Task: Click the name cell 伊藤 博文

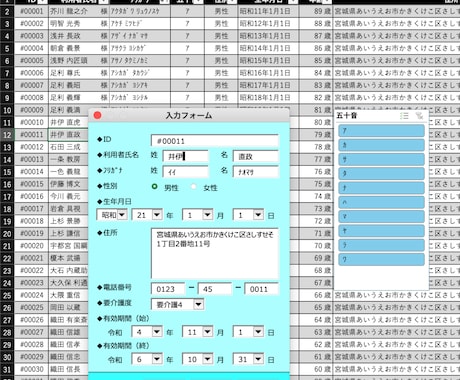Action: click(x=68, y=184)
